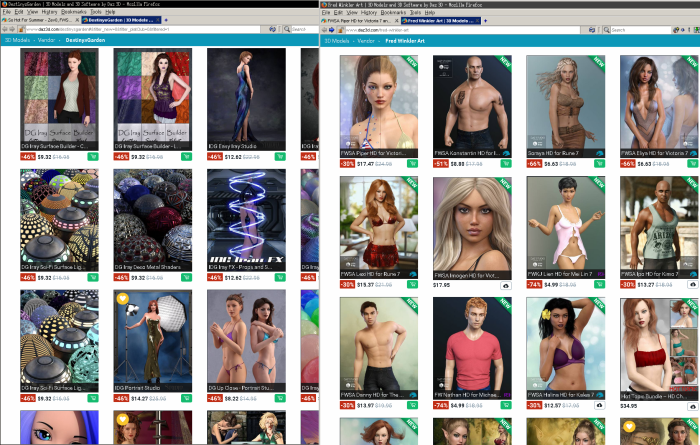The image size is (700, 445).
Task: Select DestinysGarden 3D Models tab
Action: [121, 20]
